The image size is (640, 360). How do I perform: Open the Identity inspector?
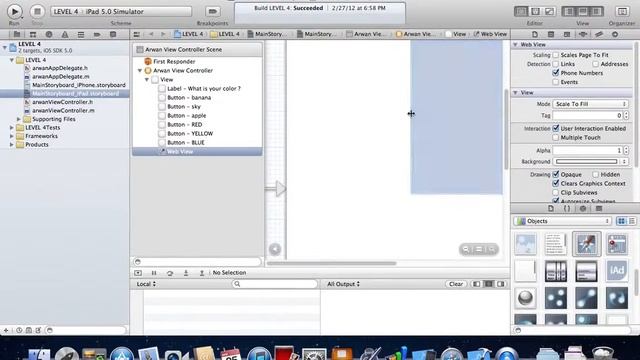pyautogui.click(x=567, y=34)
